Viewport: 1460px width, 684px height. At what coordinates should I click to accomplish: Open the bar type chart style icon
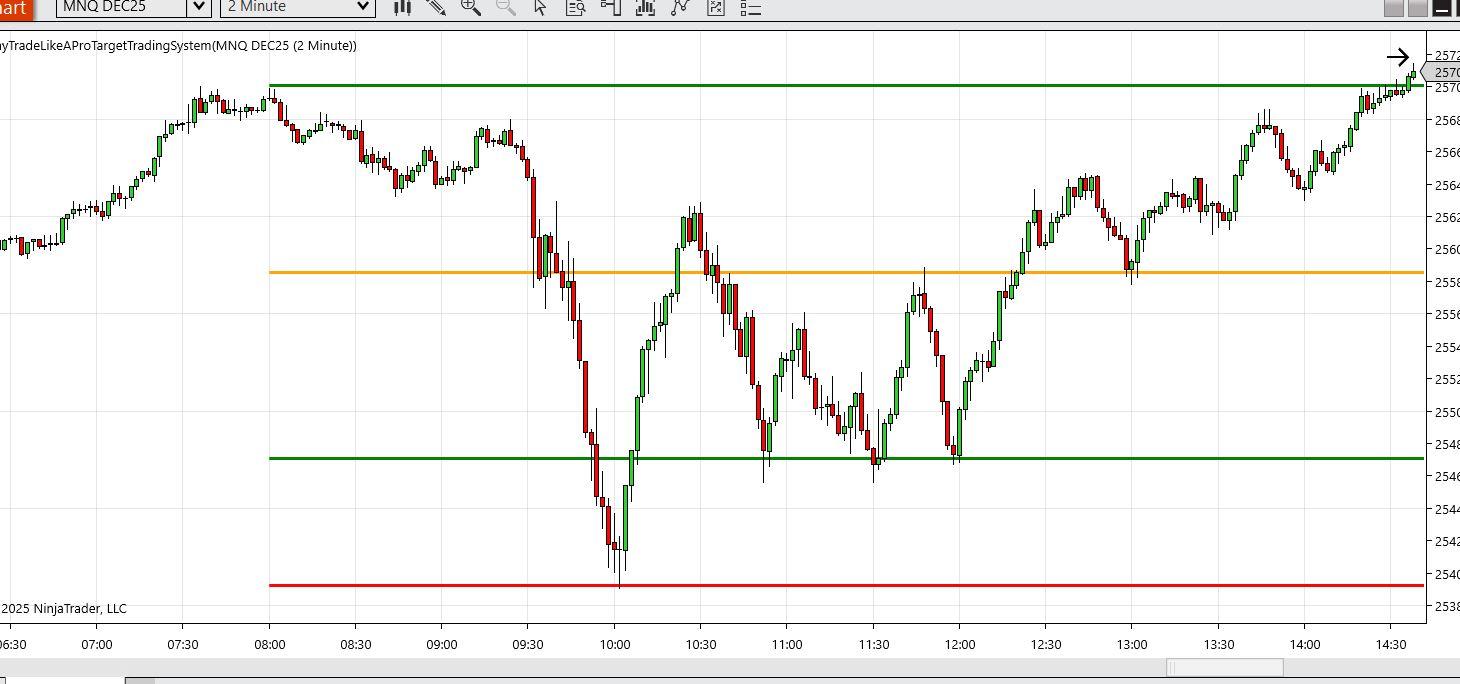pos(402,7)
